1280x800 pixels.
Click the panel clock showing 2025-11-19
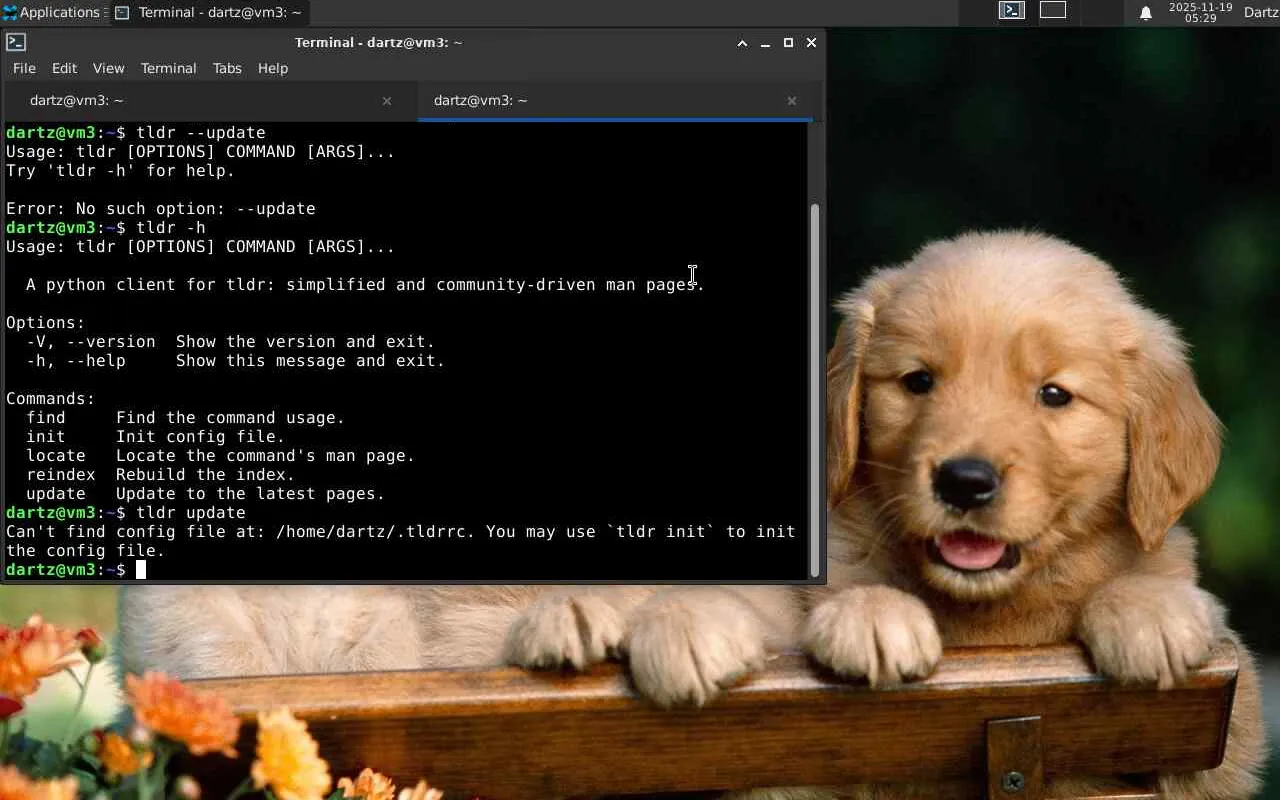coord(1200,12)
